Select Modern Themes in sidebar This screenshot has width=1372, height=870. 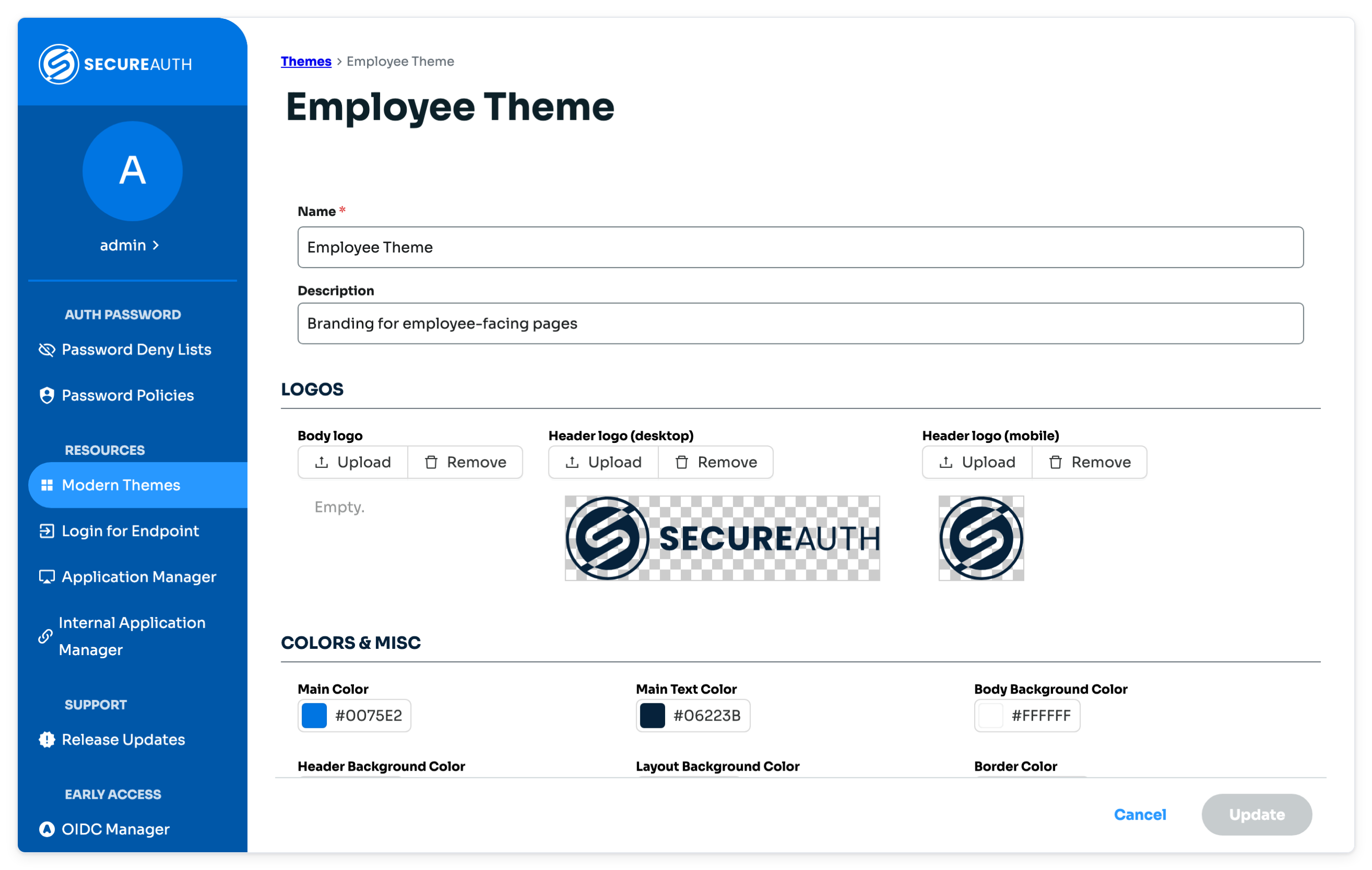tap(138, 485)
